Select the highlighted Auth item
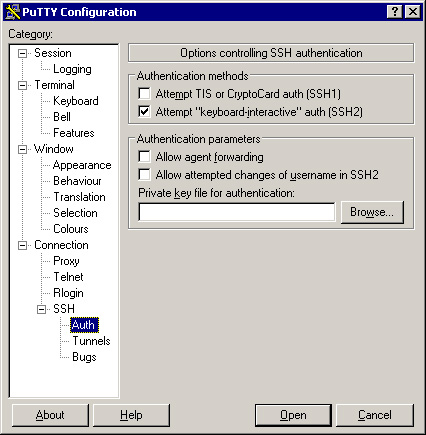The height and width of the screenshot is (435, 426). click(x=84, y=325)
